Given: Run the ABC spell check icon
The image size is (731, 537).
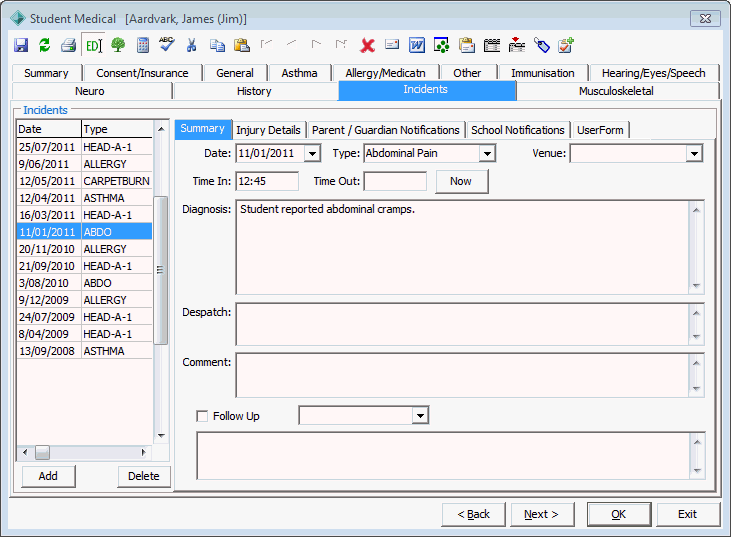Looking at the screenshot, I should click(x=166, y=44).
